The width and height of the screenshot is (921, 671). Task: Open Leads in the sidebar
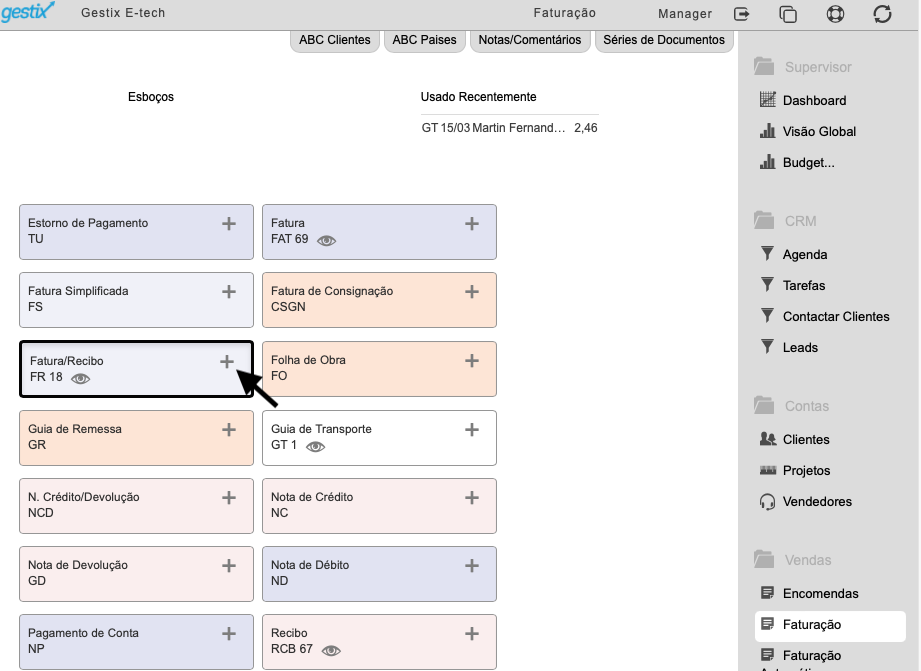(801, 348)
